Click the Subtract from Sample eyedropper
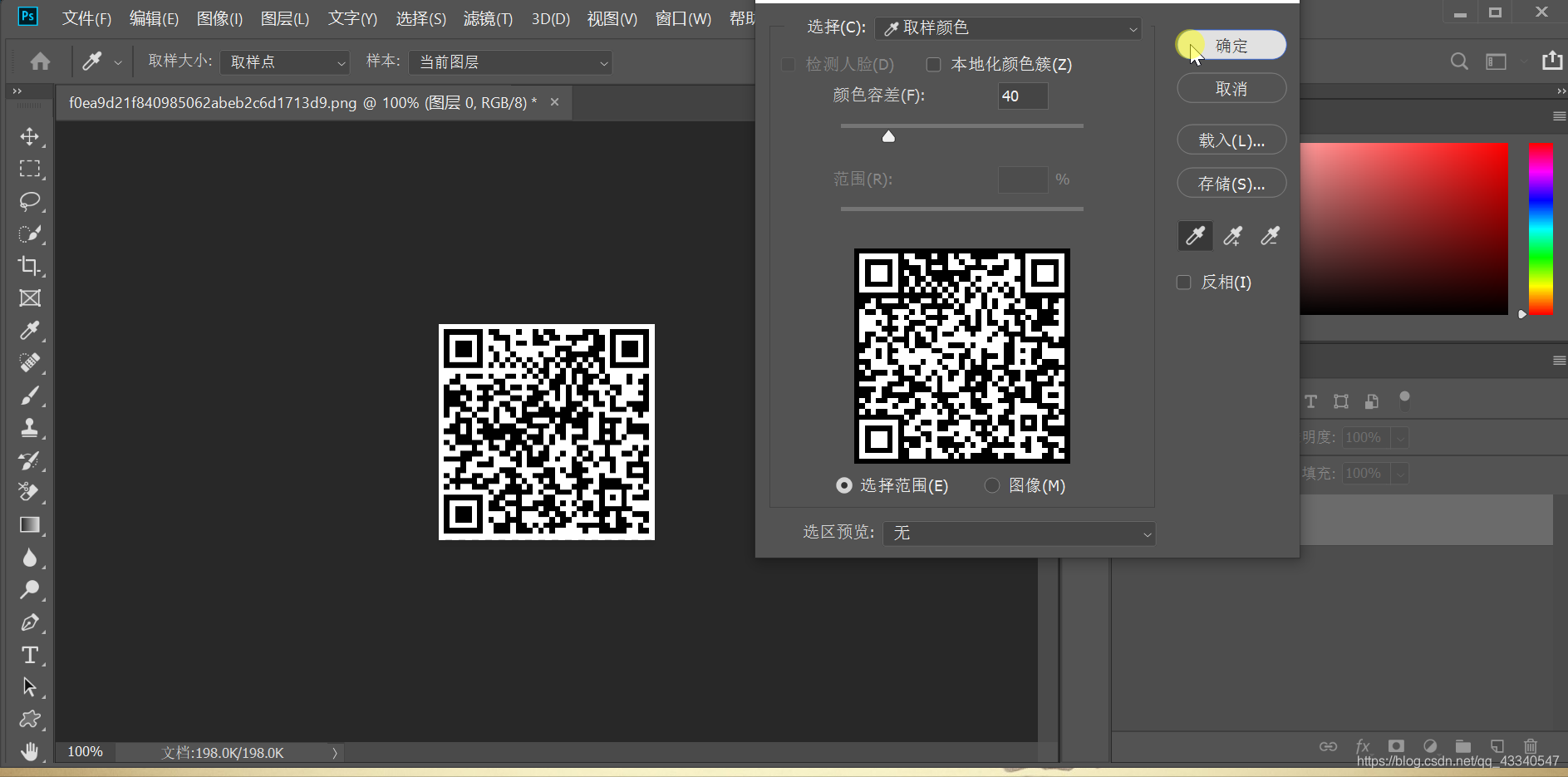The height and width of the screenshot is (777, 1568). click(x=1270, y=236)
